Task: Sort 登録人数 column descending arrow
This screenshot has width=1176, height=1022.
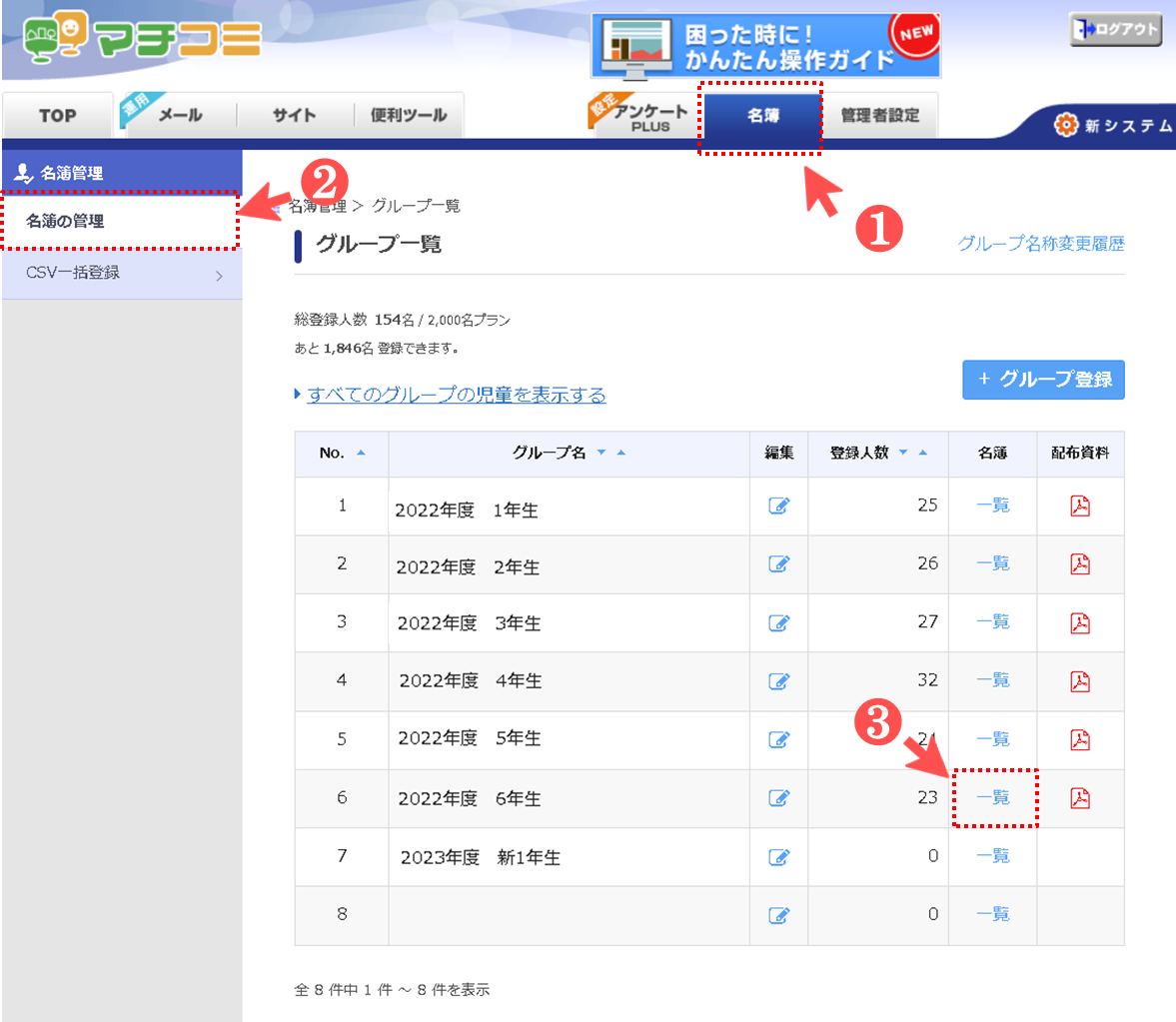Action: (x=903, y=454)
